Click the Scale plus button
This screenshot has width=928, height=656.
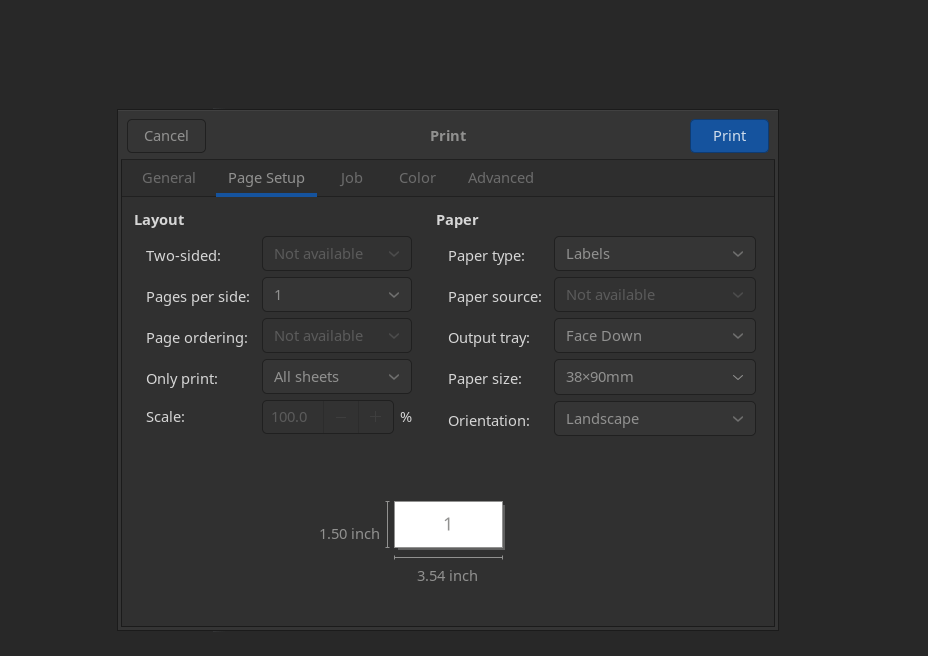(376, 417)
